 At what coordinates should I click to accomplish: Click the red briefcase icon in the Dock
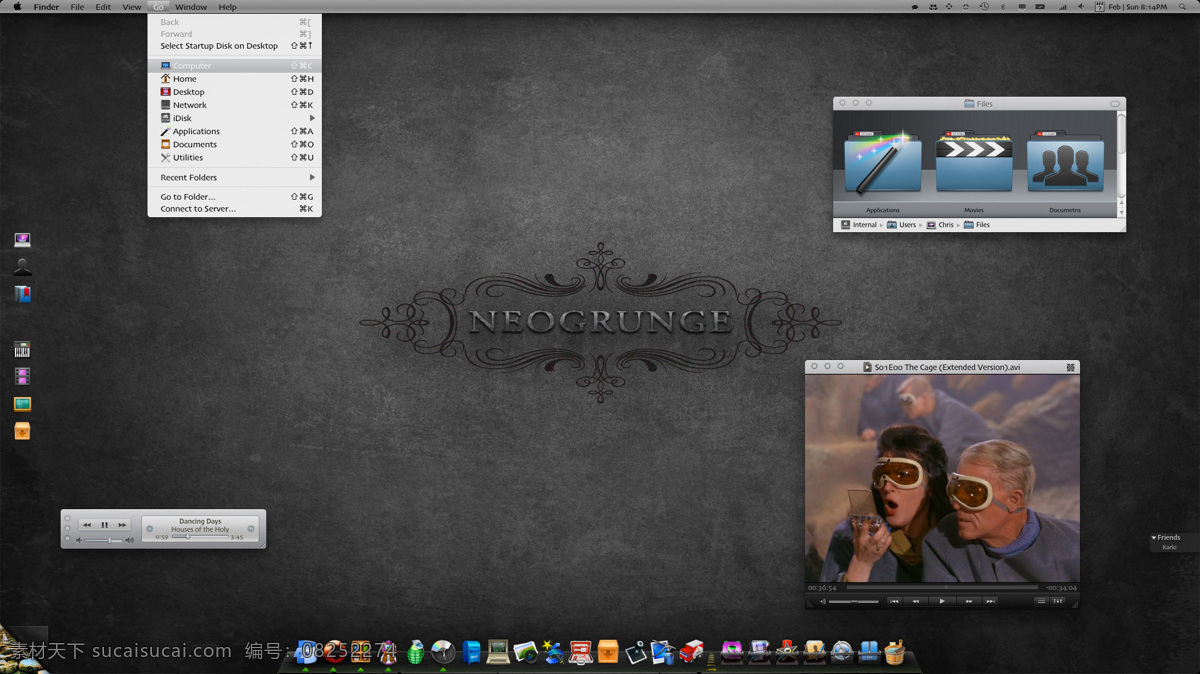pyautogui.click(x=581, y=652)
